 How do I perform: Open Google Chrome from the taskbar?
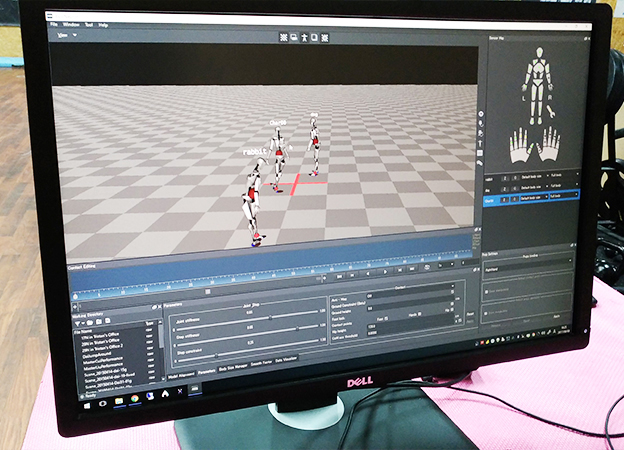coord(135,399)
